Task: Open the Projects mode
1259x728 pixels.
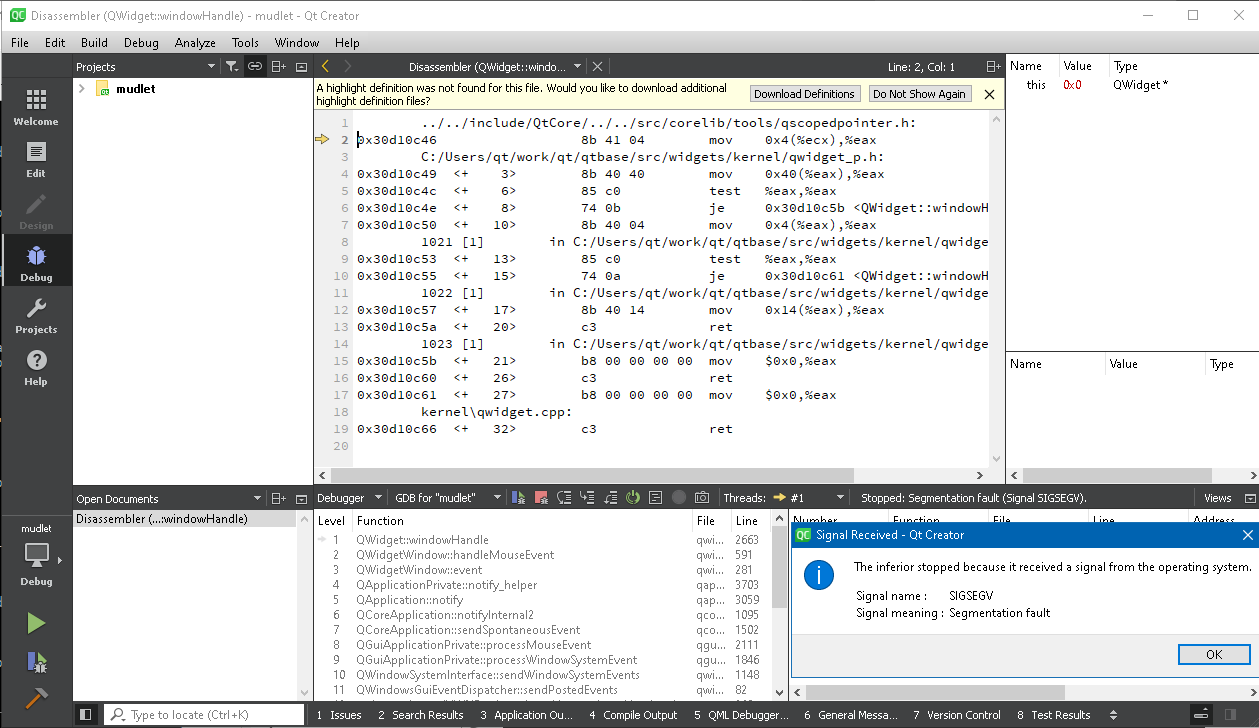Action: tap(36, 315)
